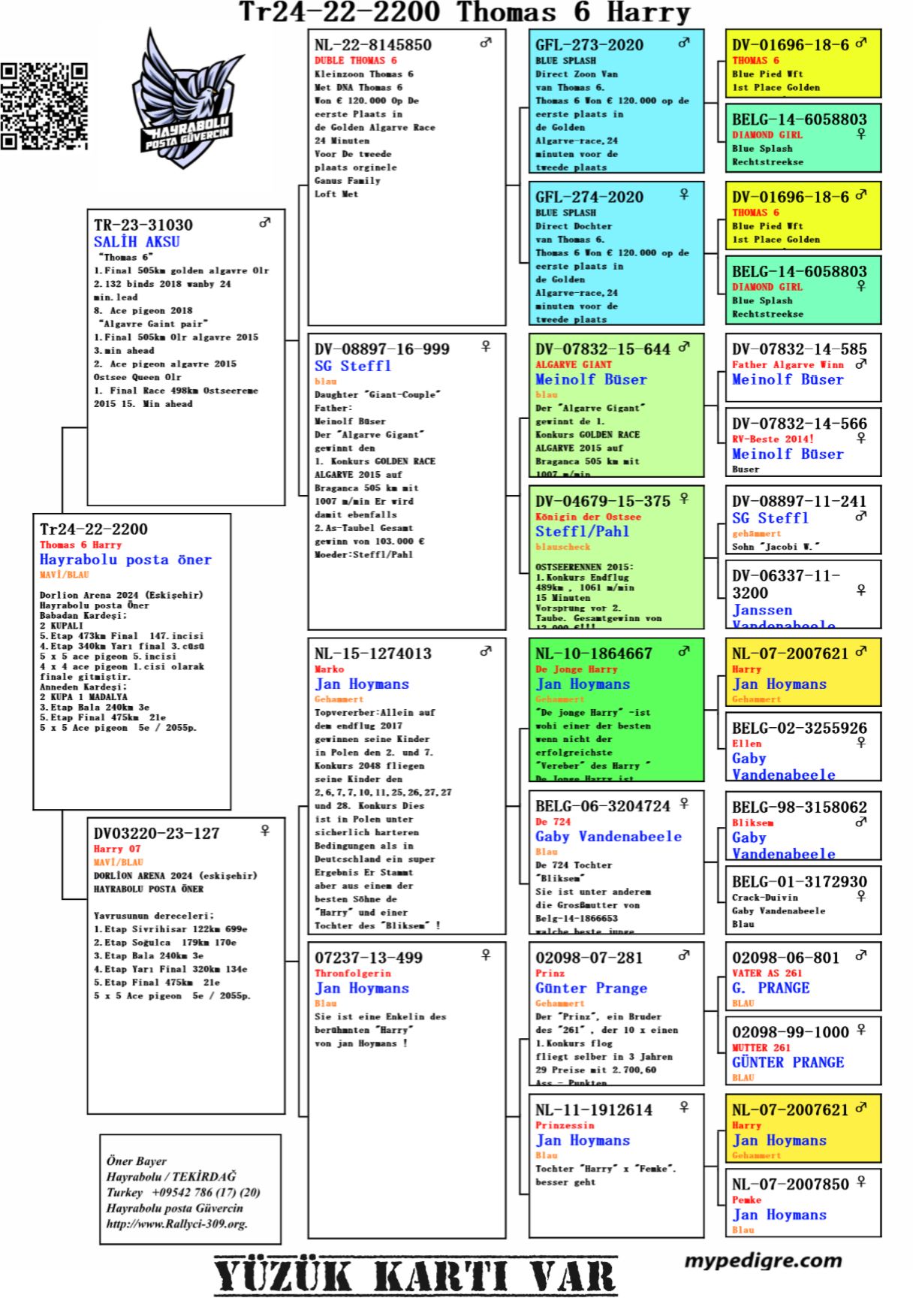Click "SG Steffl" under DV-08897-16-999
This screenshot has height=1316, width=913.
pyautogui.click(x=353, y=366)
